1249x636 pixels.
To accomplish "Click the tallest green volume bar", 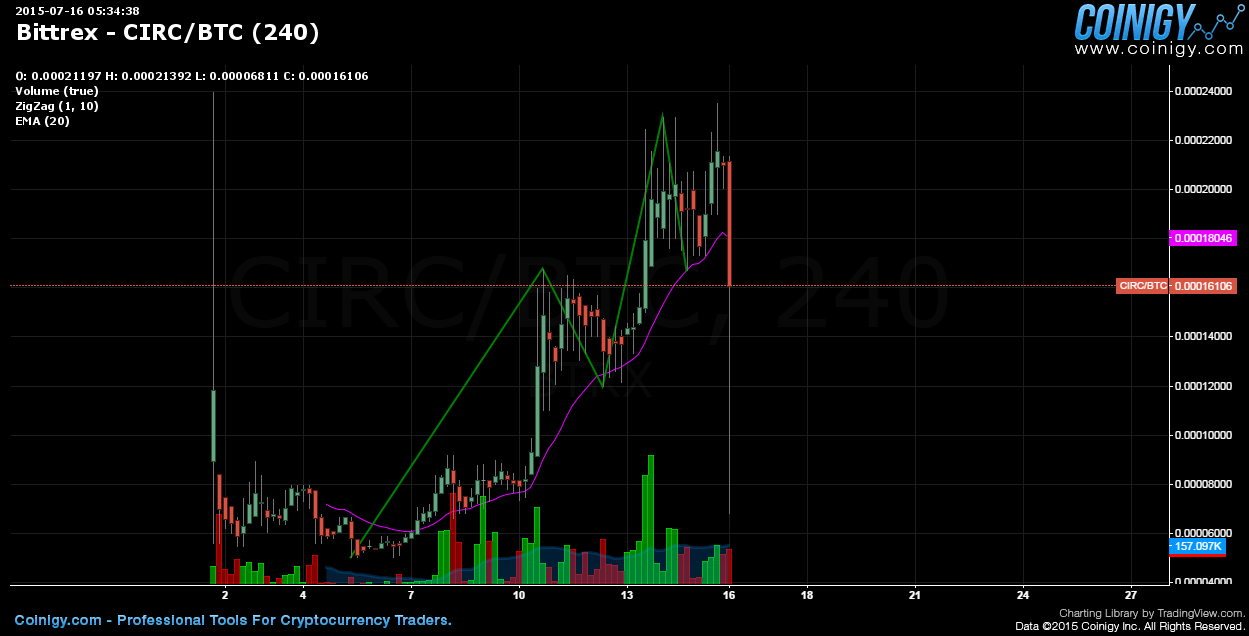I will tap(651, 519).
